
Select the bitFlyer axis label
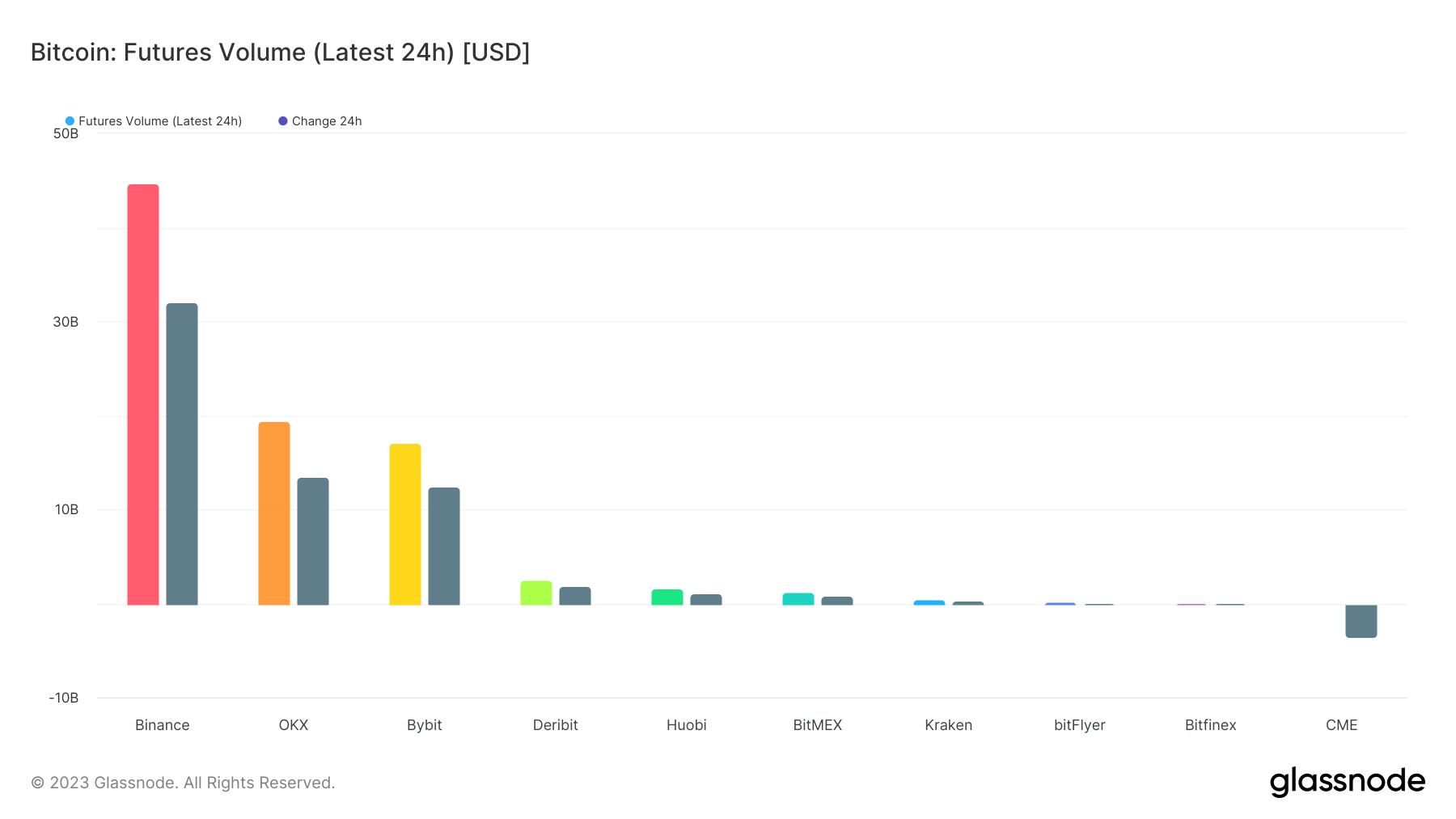click(x=1080, y=725)
